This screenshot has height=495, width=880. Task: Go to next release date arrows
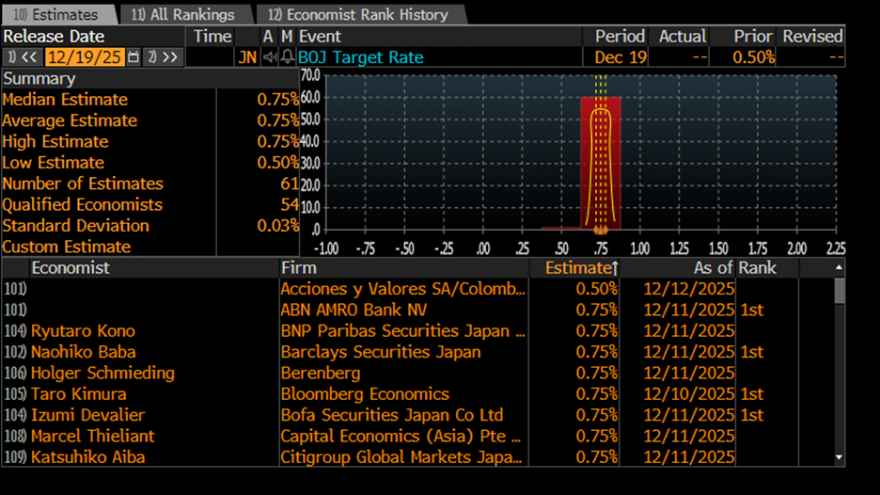coord(162,57)
